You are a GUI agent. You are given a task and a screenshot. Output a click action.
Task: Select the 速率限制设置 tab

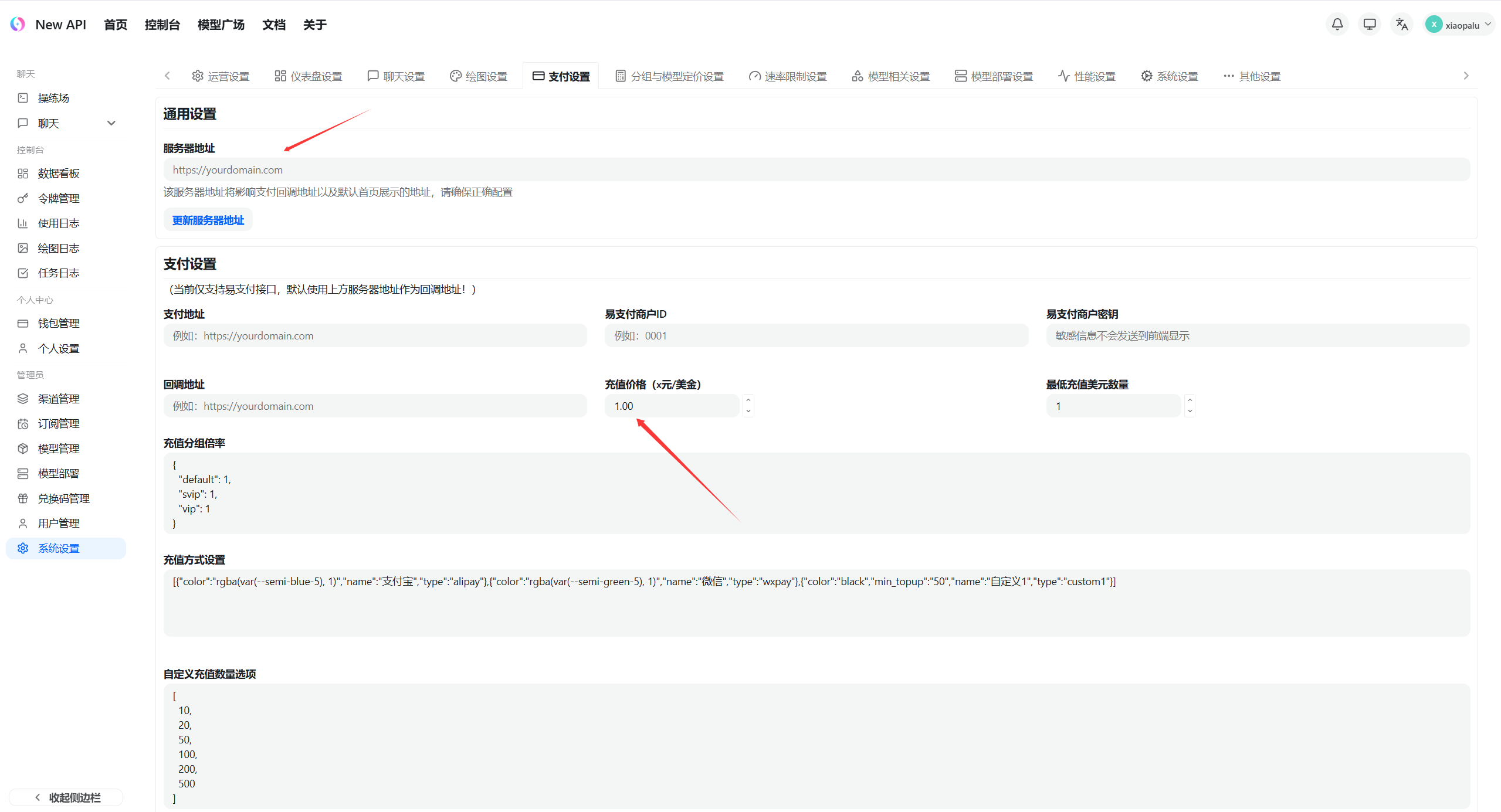[x=788, y=76]
